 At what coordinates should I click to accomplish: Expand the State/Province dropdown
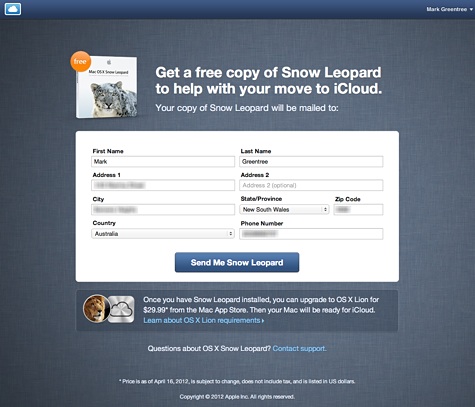pos(284,210)
